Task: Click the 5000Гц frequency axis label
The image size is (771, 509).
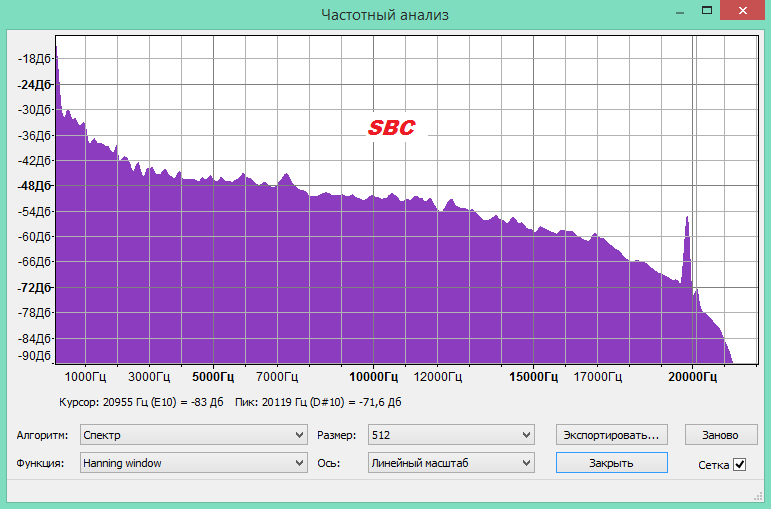Action: pos(213,377)
